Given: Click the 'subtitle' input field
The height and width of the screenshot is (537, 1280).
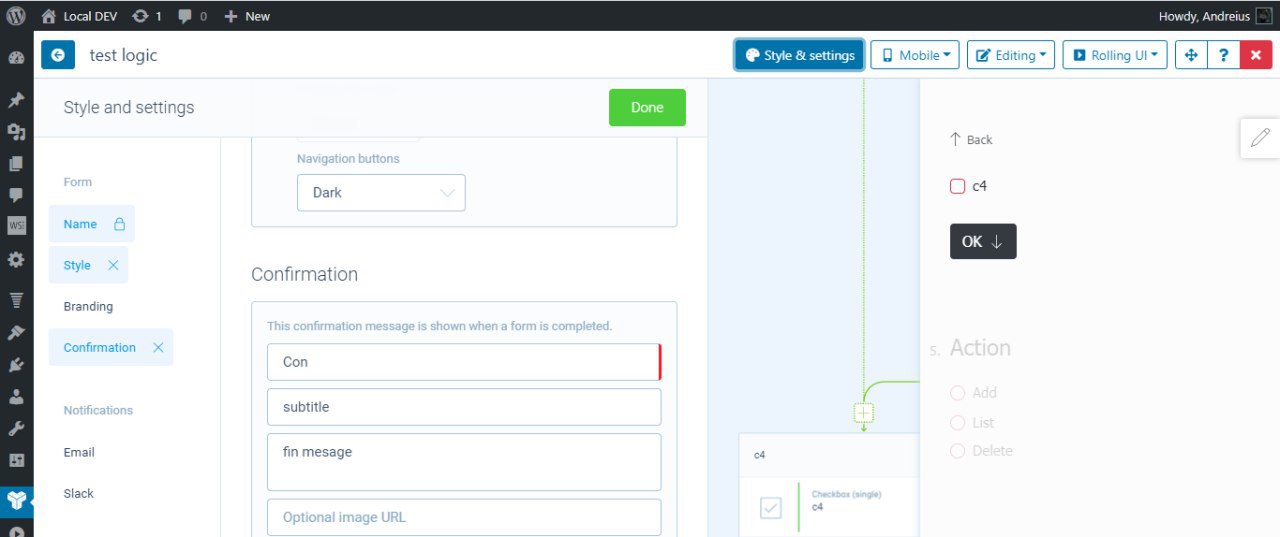Looking at the screenshot, I should coord(464,407).
